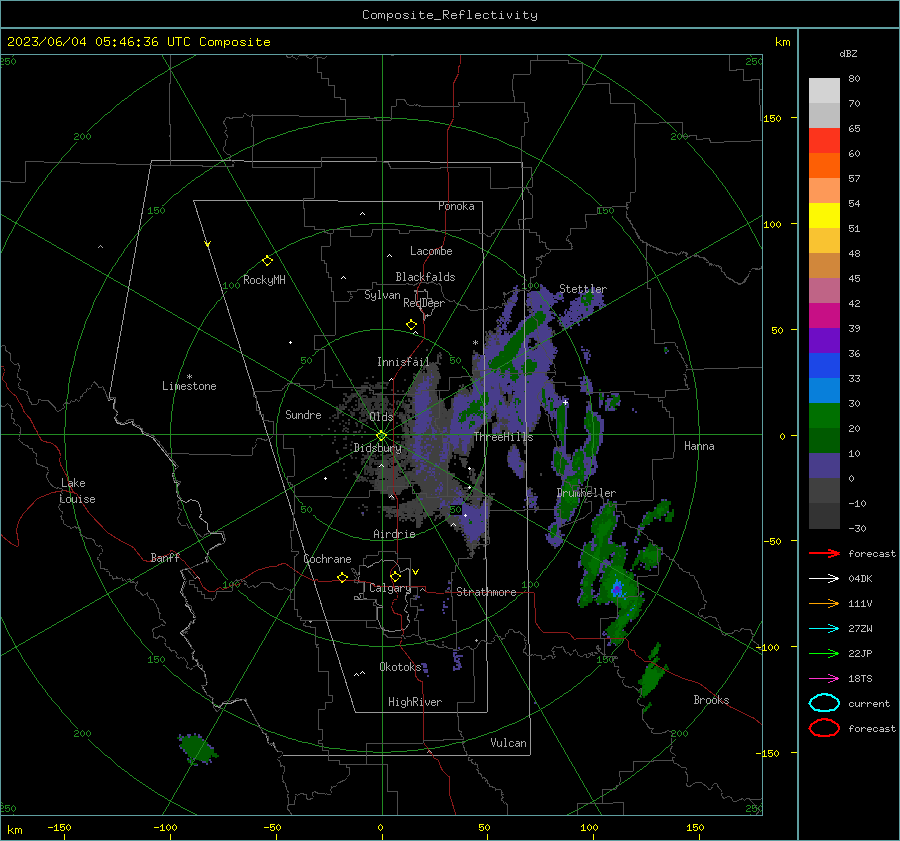The image size is (900, 841).
Task: Click the yellow diamond marker above Calgary
Action: coord(395,576)
